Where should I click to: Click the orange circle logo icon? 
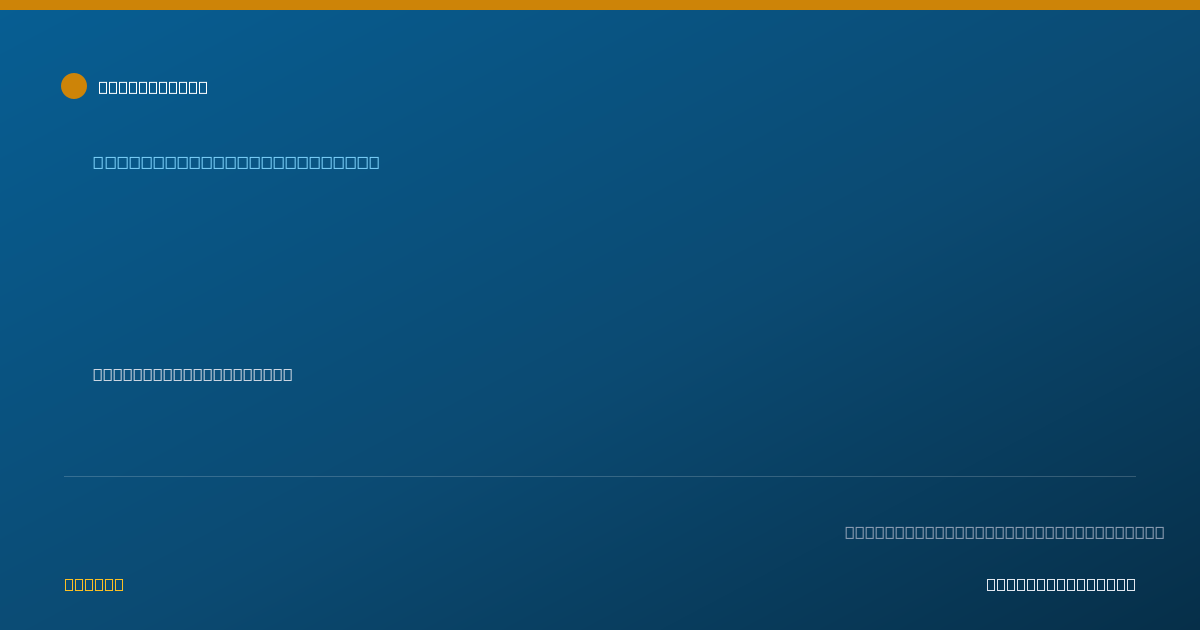(74, 86)
